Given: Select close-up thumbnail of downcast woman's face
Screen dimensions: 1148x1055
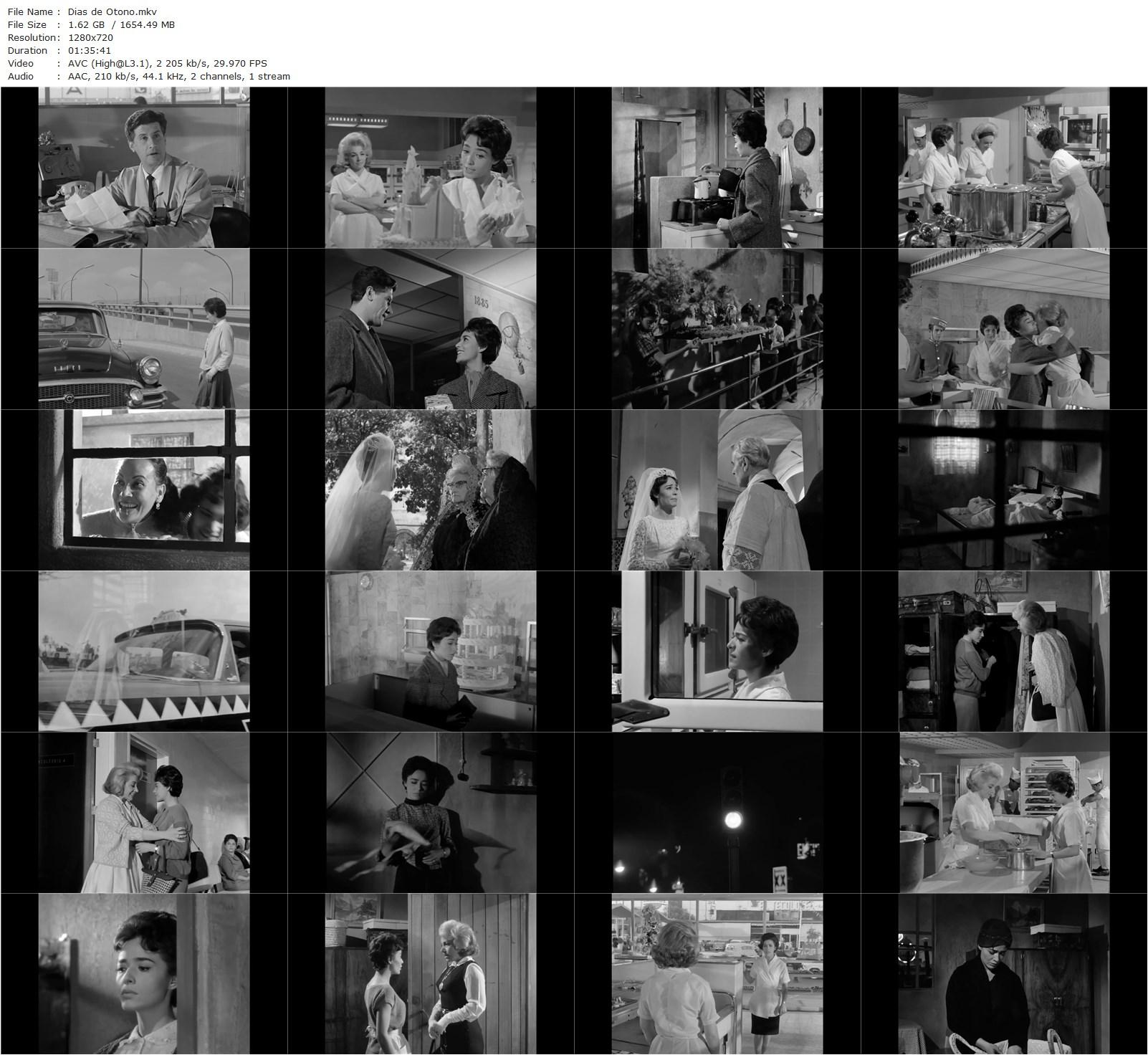Looking at the screenshot, I should point(143,974).
